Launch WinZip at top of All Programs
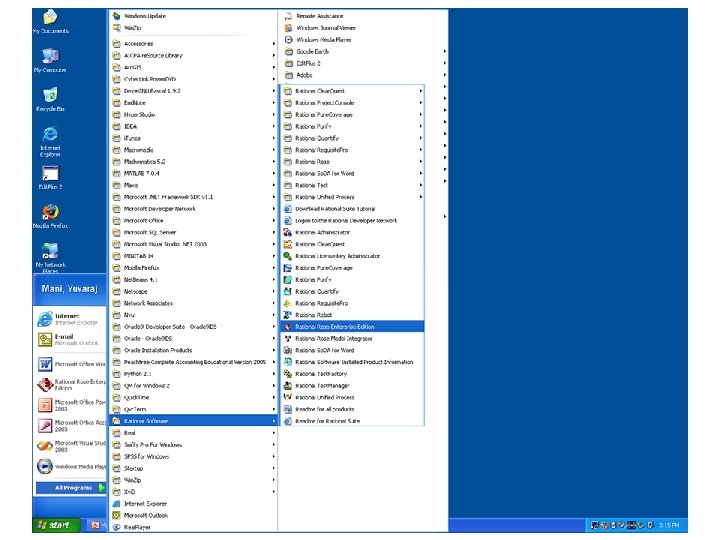Image resolution: width=720 pixels, height=540 pixels. [193, 28]
